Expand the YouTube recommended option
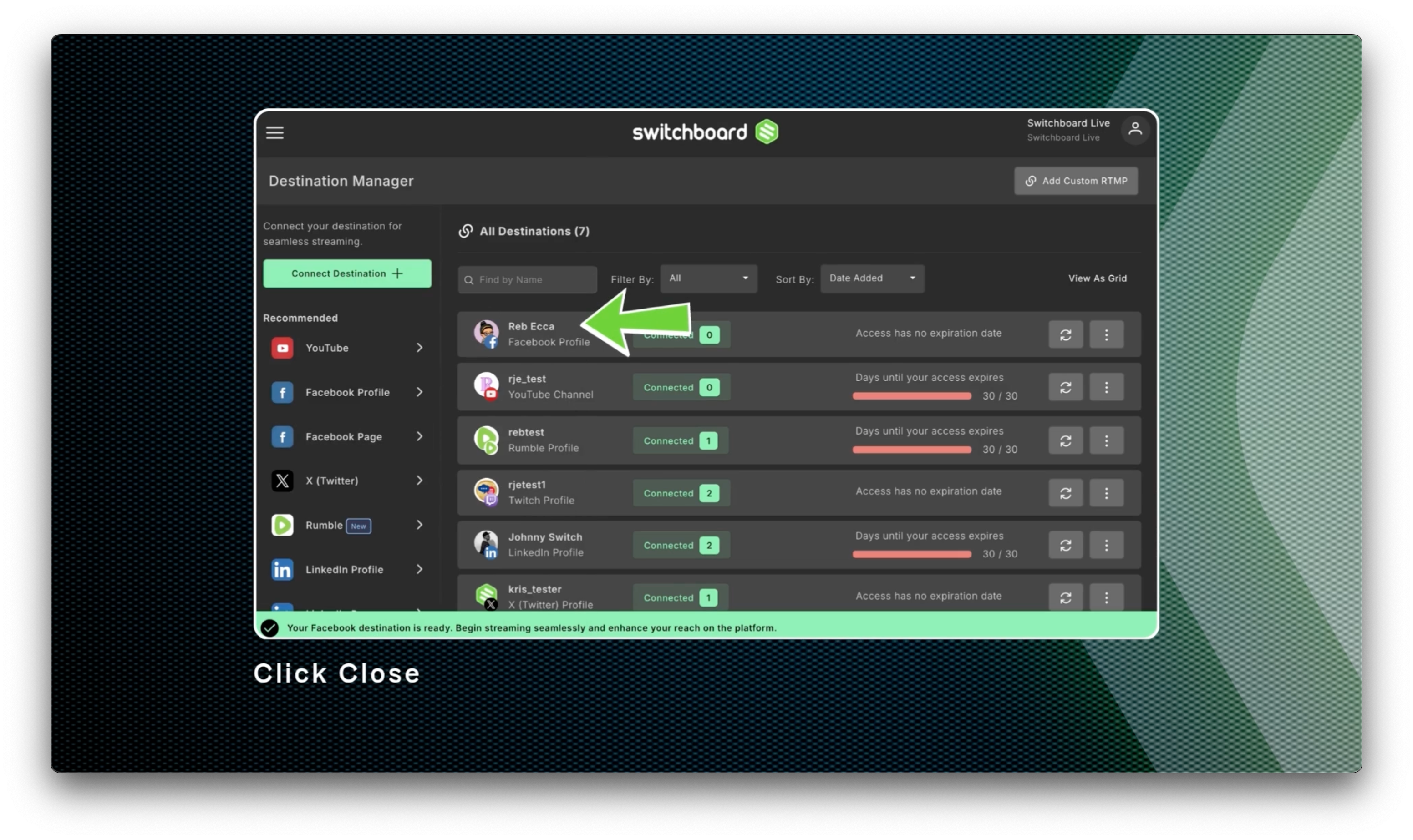Screen dimensions: 1413x840 (x=420, y=348)
